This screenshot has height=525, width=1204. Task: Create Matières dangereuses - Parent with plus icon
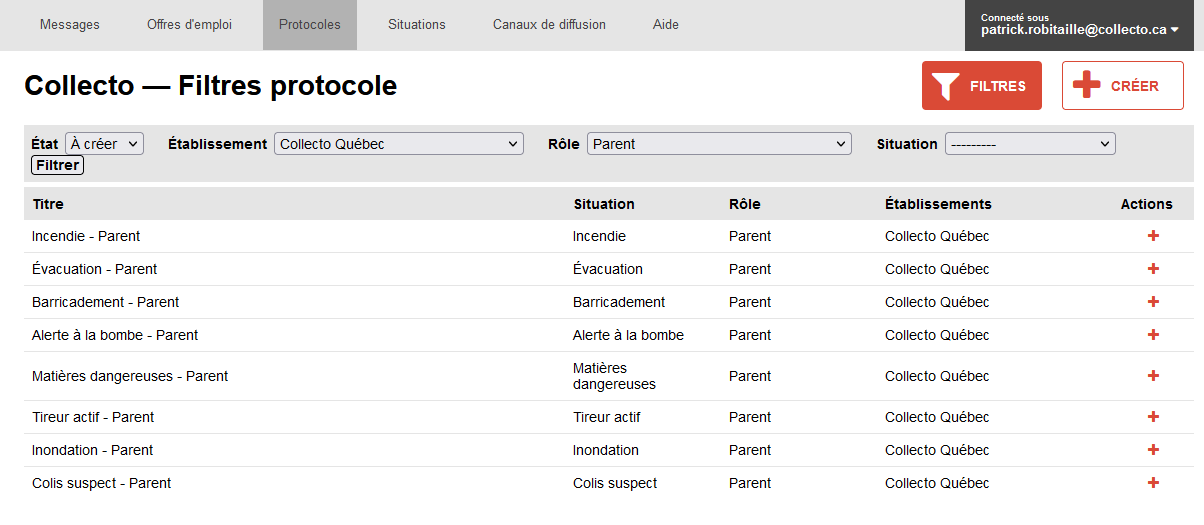[x=1153, y=376]
